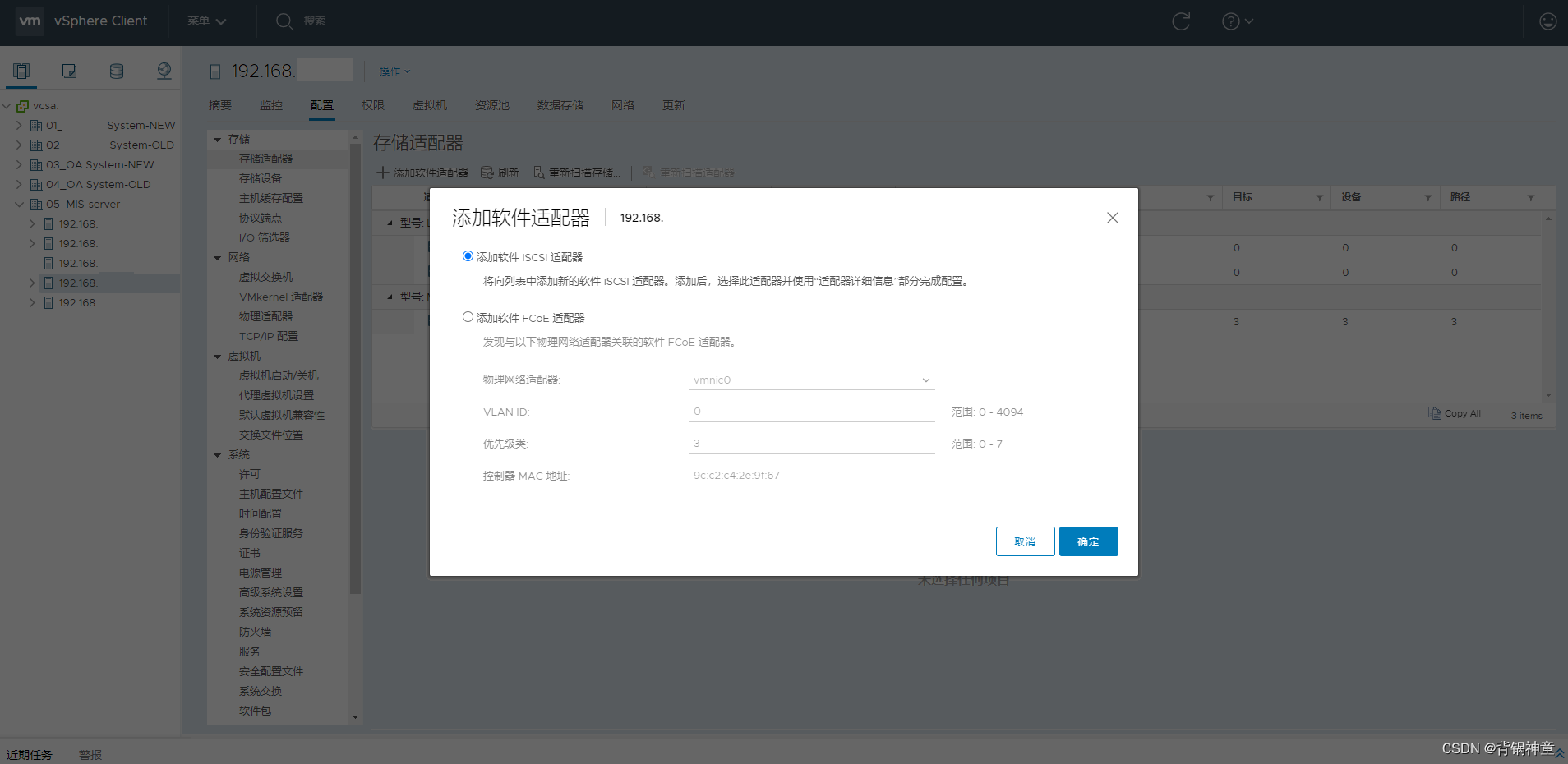The width and height of the screenshot is (1568, 764).
Task: Select the 添加软件 iSCSI 适配器 radio button
Action: point(468,255)
